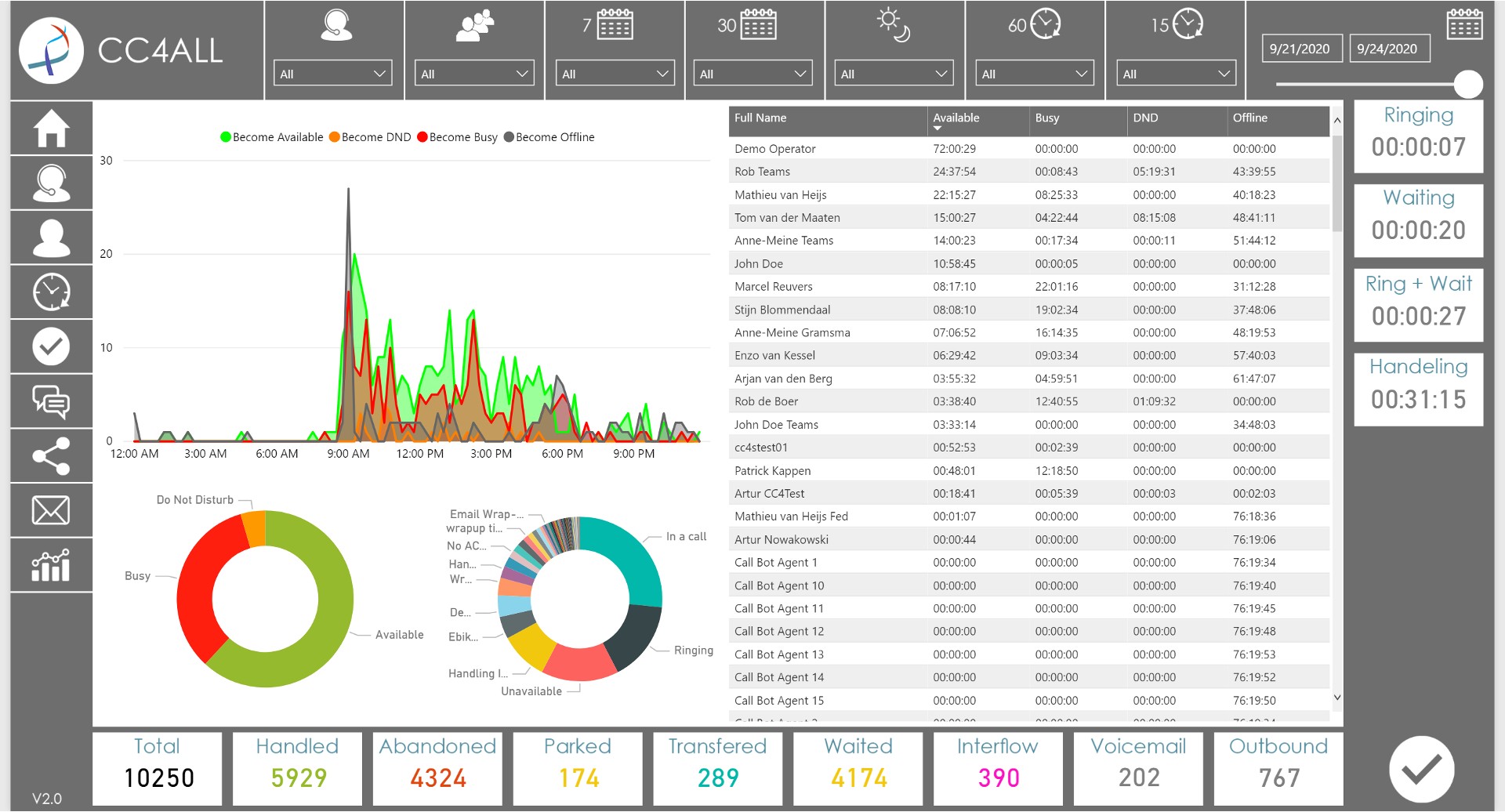The width and height of the screenshot is (1505, 812).
Task: Click the 30-day calendar icon
Action: [758, 24]
